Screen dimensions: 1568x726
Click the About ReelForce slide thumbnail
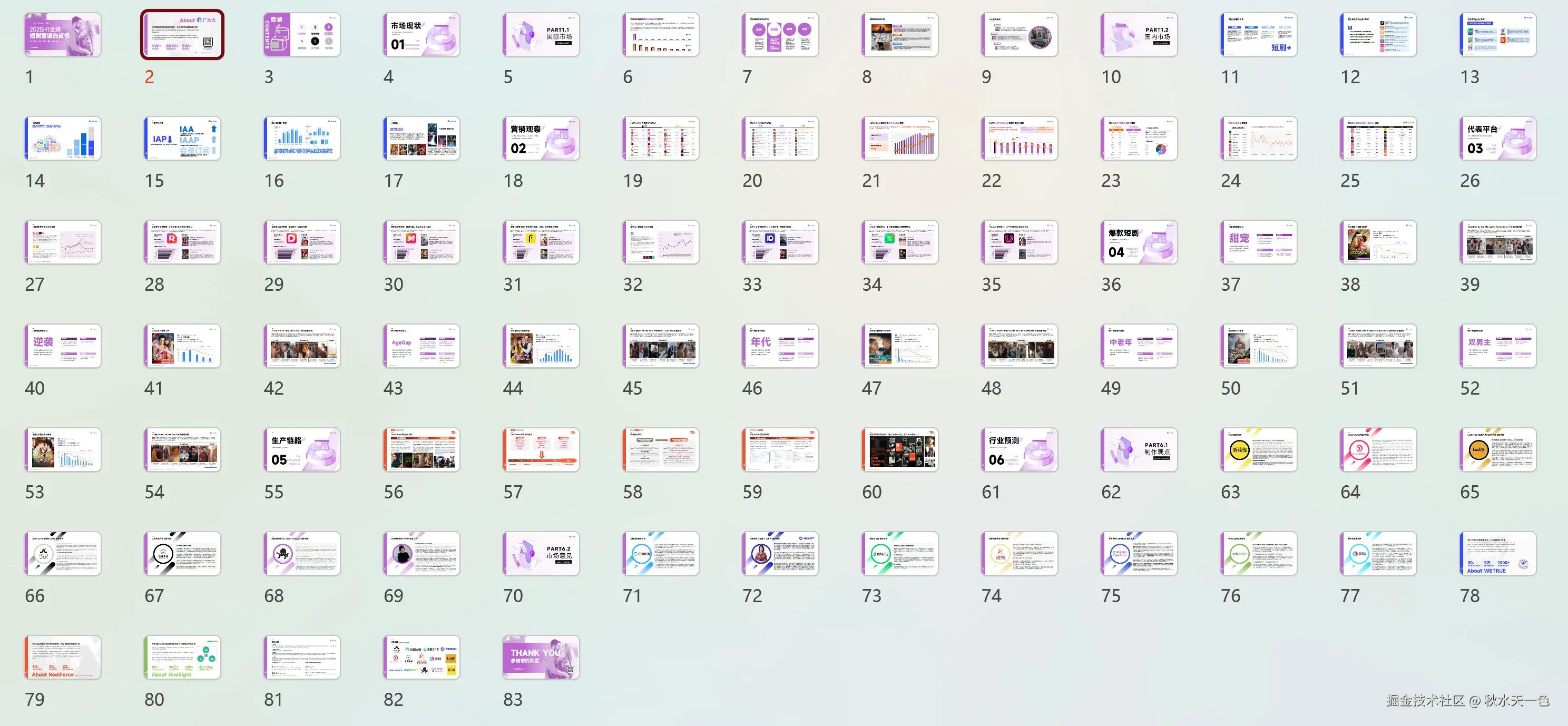coord(63,658)
